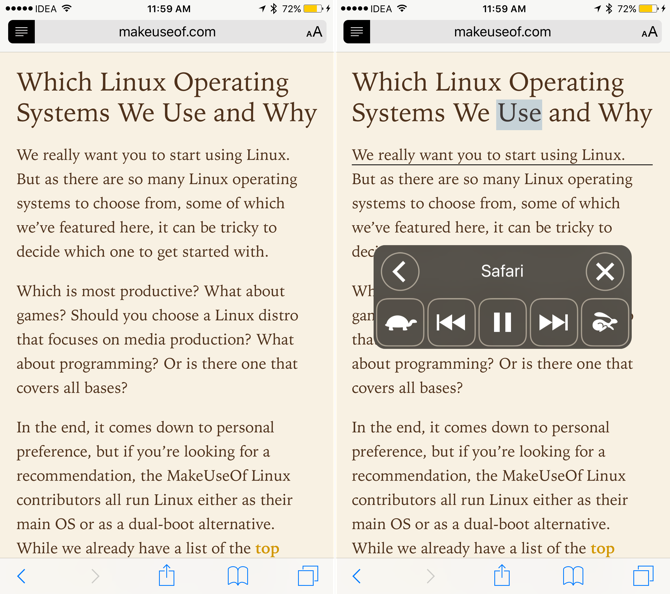Collapse the speech controller with back chevron
This screenshot has height=594, width=670.
pyautogui.click(x=400, y=271)
